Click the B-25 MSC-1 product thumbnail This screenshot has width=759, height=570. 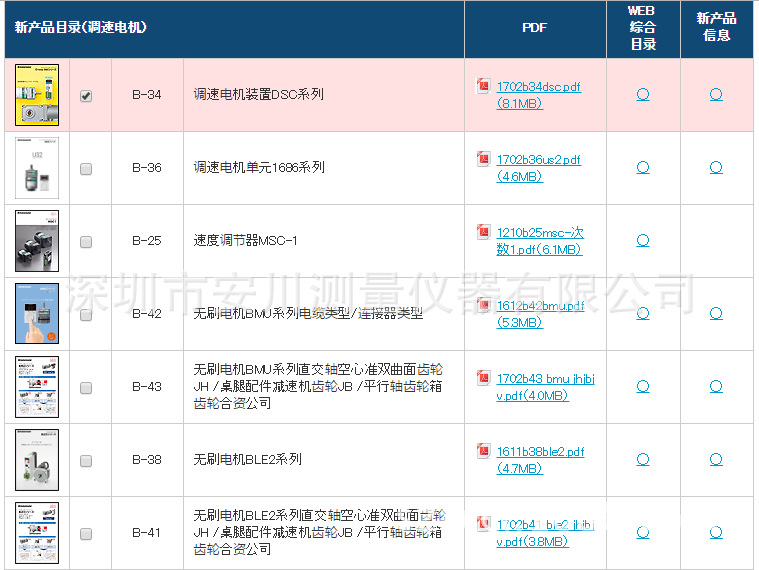tap(37, 241)
